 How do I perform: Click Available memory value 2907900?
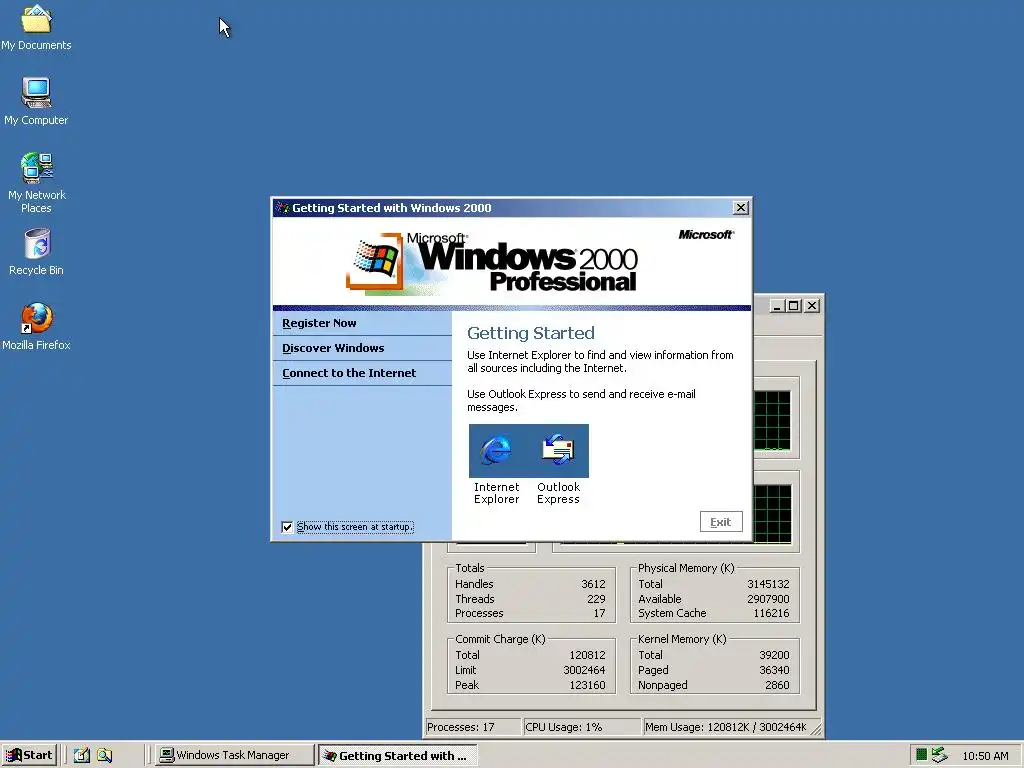768,599
